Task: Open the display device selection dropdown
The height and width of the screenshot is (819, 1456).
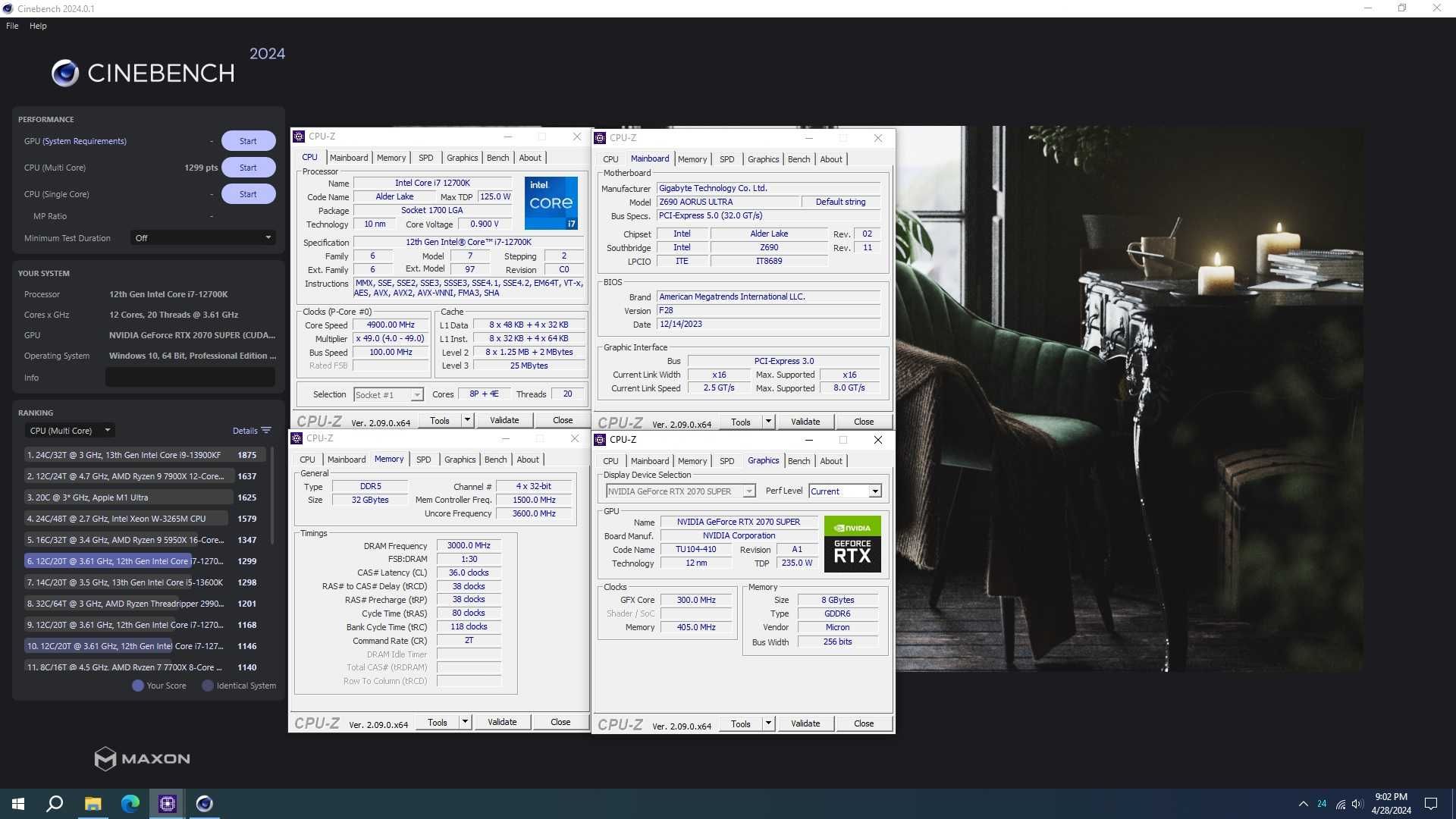Action: [680, 491]
